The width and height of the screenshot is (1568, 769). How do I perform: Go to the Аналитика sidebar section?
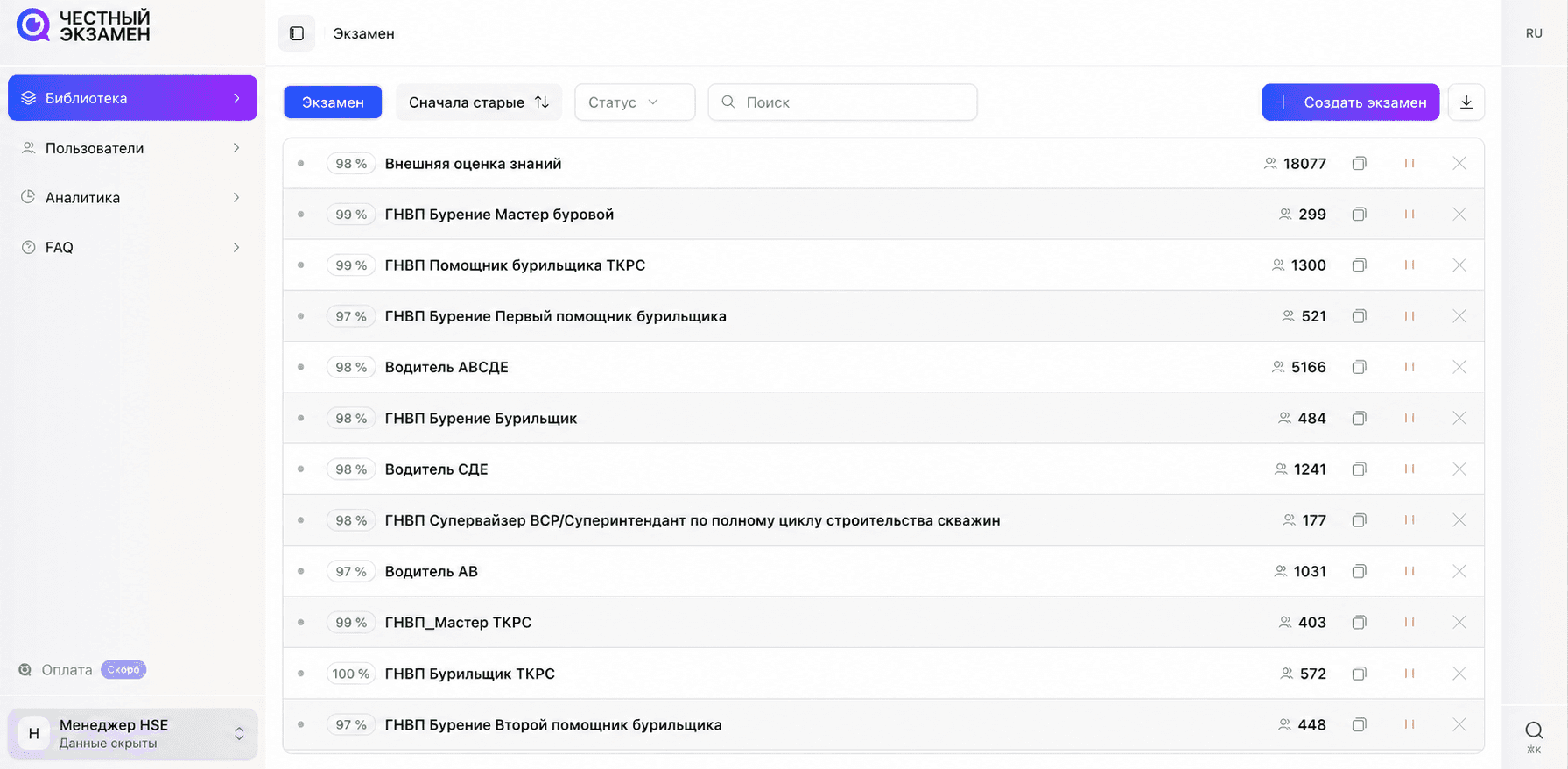[x=132, y=198]
